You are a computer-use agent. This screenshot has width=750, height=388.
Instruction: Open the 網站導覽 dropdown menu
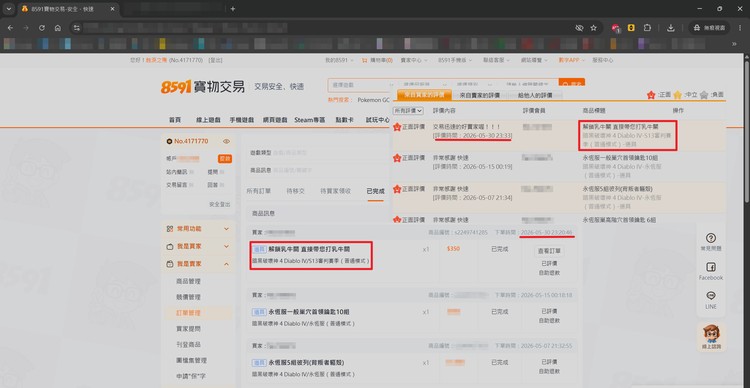click(x=534, y=61)
